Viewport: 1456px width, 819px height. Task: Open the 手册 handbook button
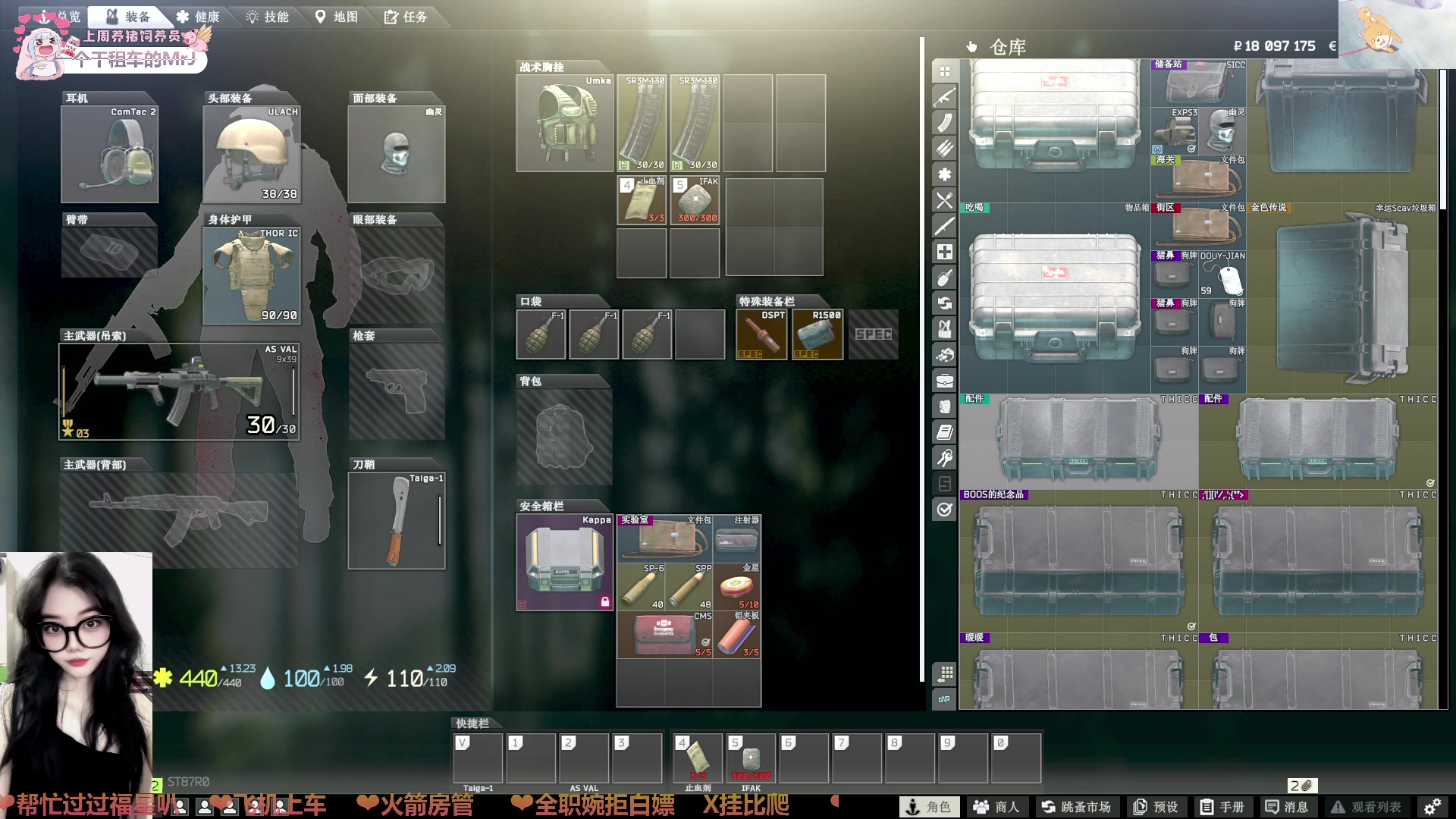tap(1222, 807)
